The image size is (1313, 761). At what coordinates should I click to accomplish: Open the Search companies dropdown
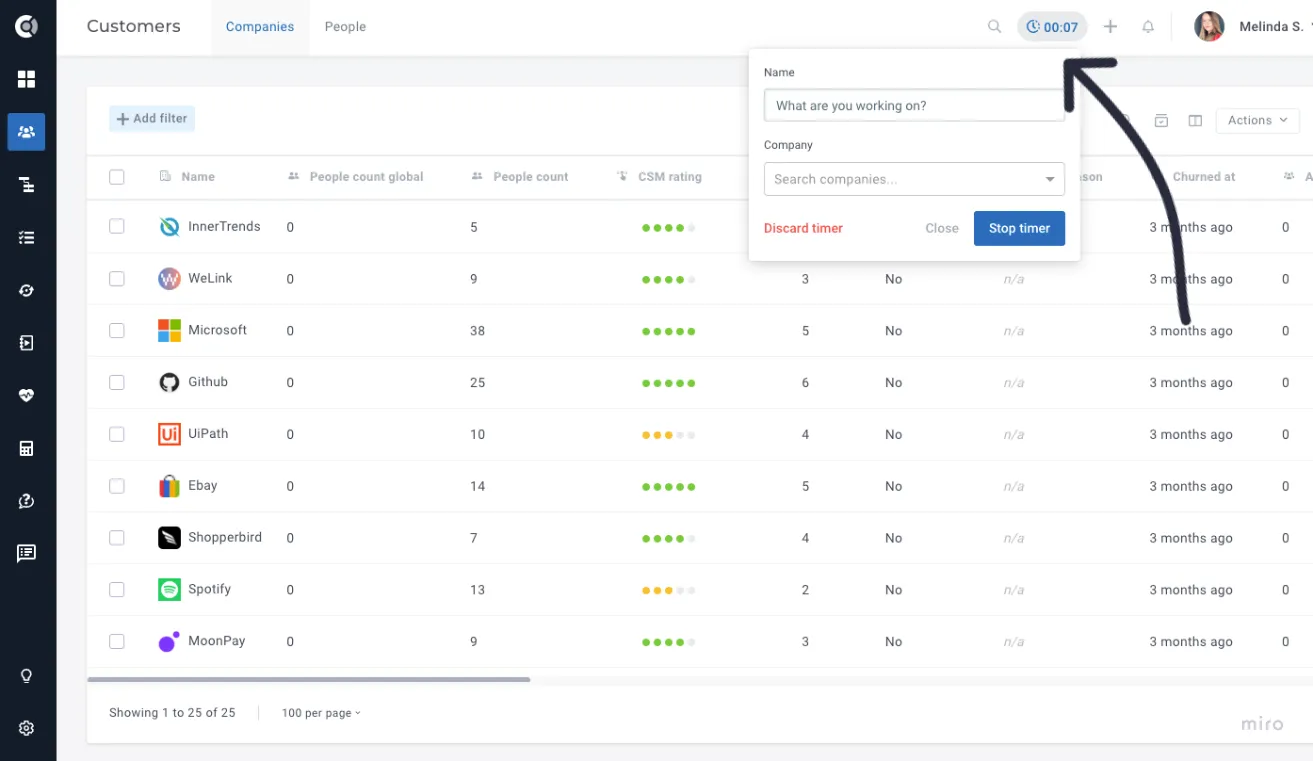[914, 179]
